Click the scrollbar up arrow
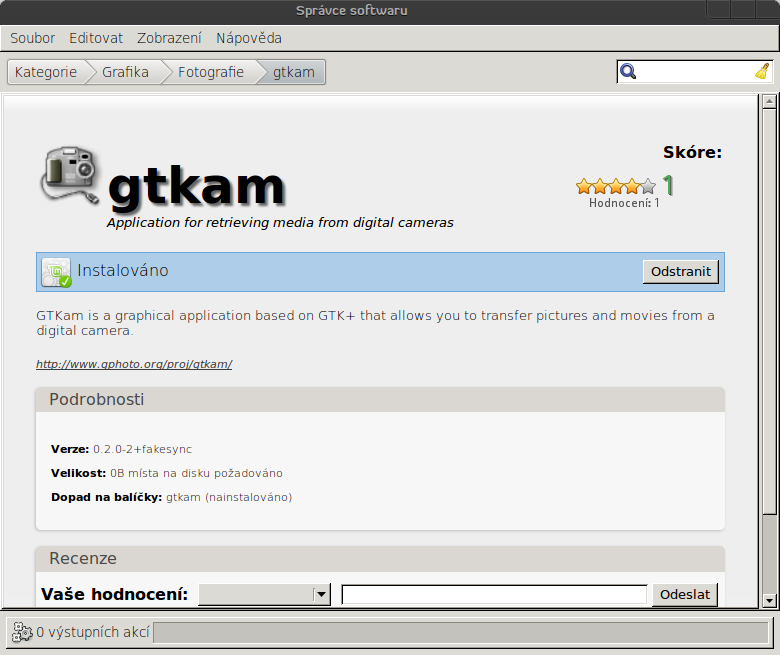The height and width of the screenshot is (655, 780). click(x=769, y=101)
